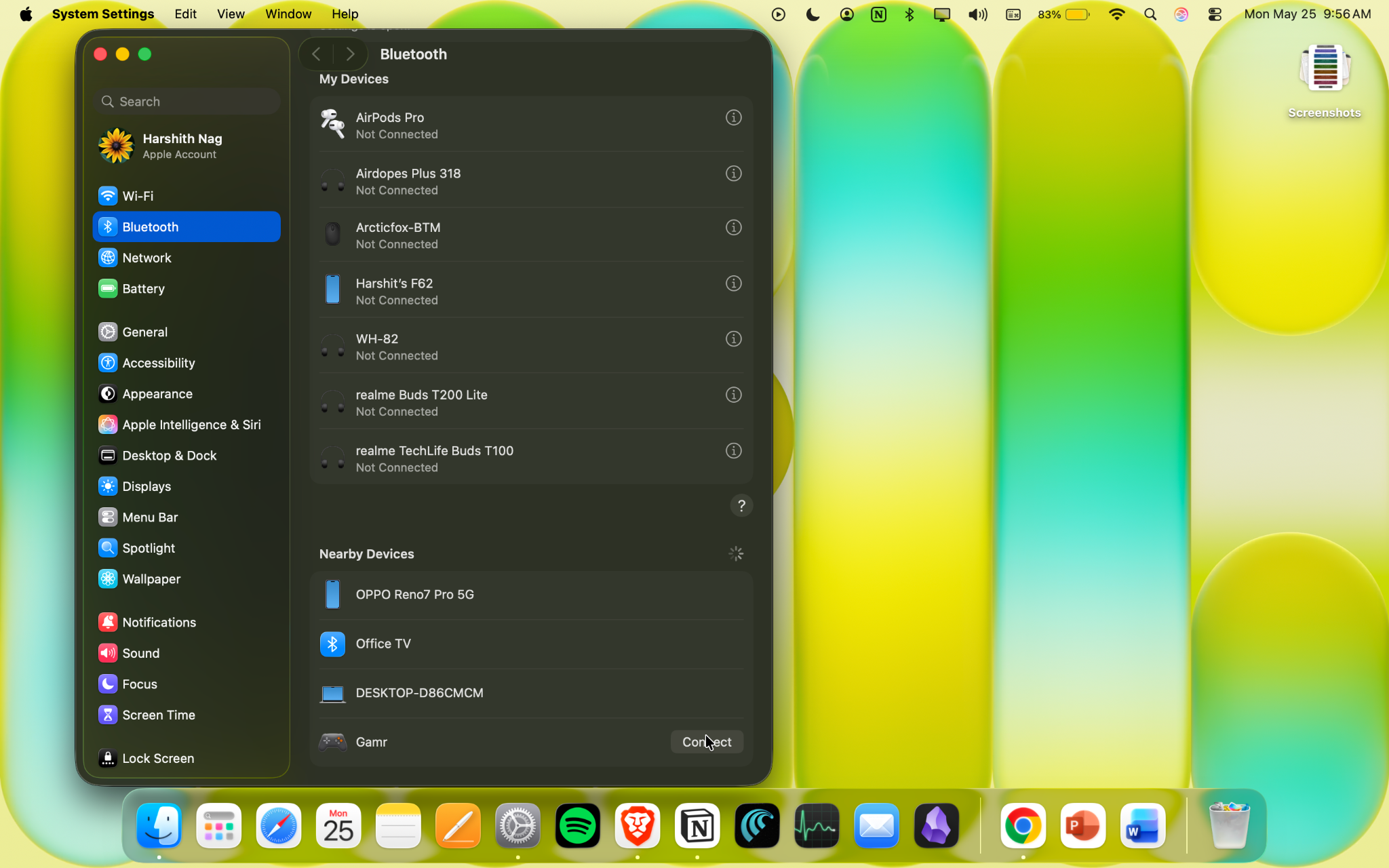Open Focus settings

(187, 684)
